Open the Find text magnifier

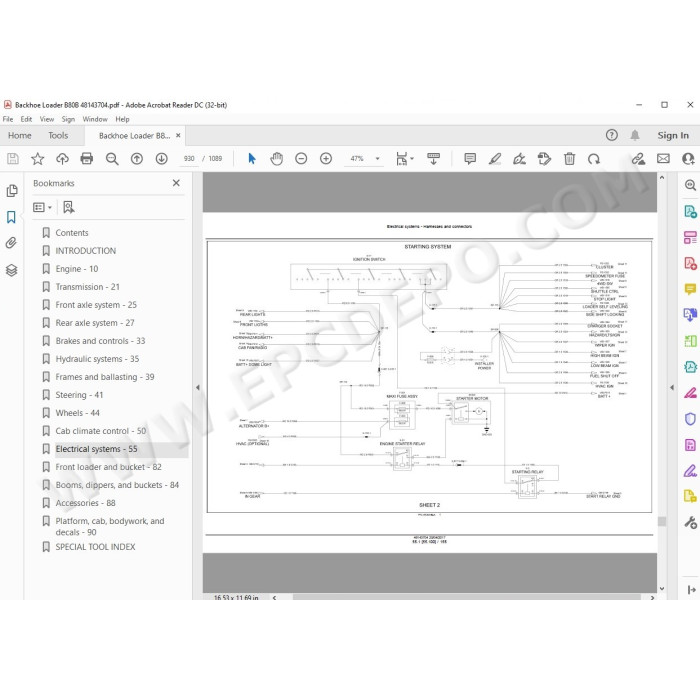112,158
